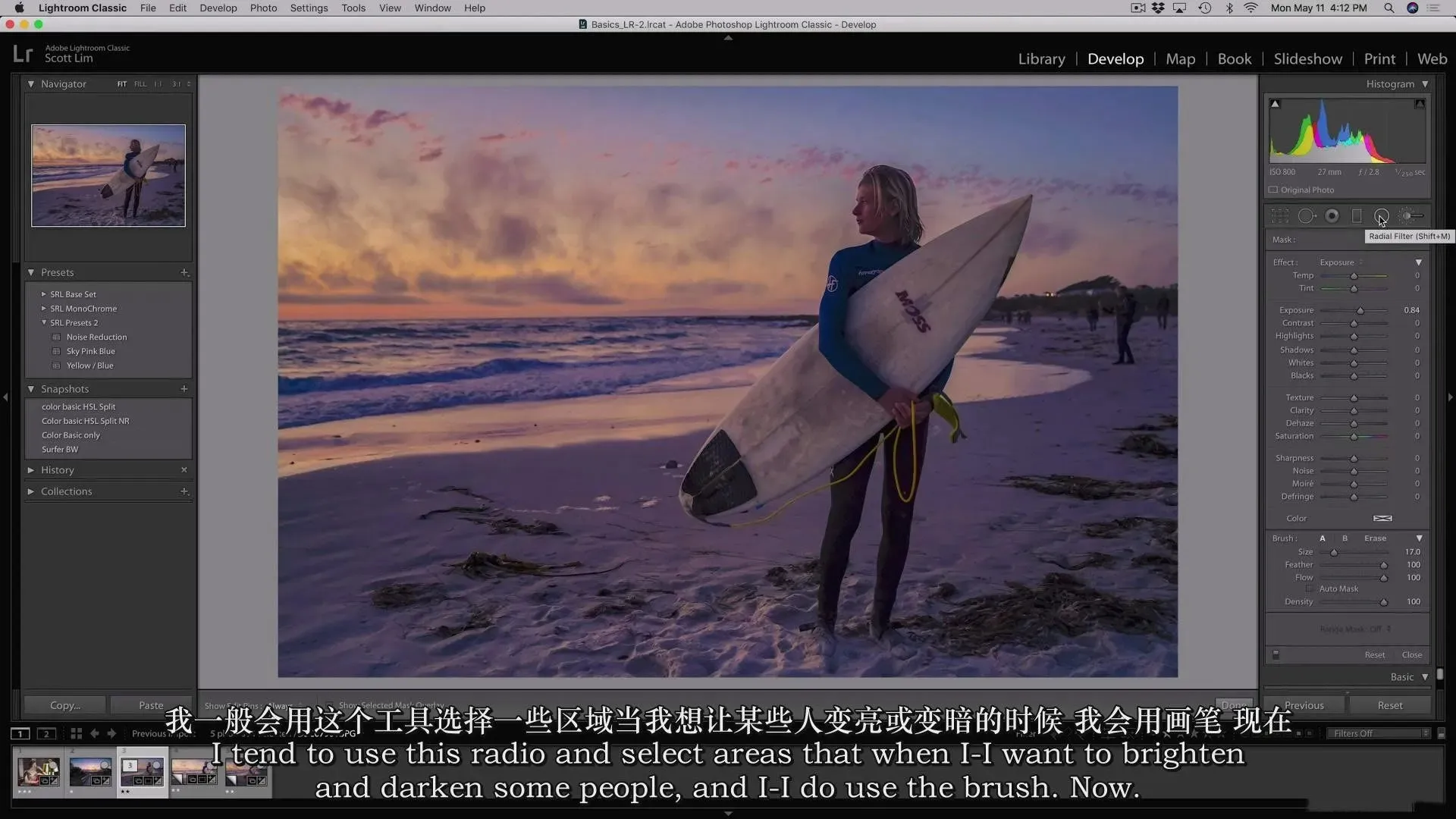Enable the Original Photo checkbox
Screen dimensions: 1456x819
[x=1273, y=190]
